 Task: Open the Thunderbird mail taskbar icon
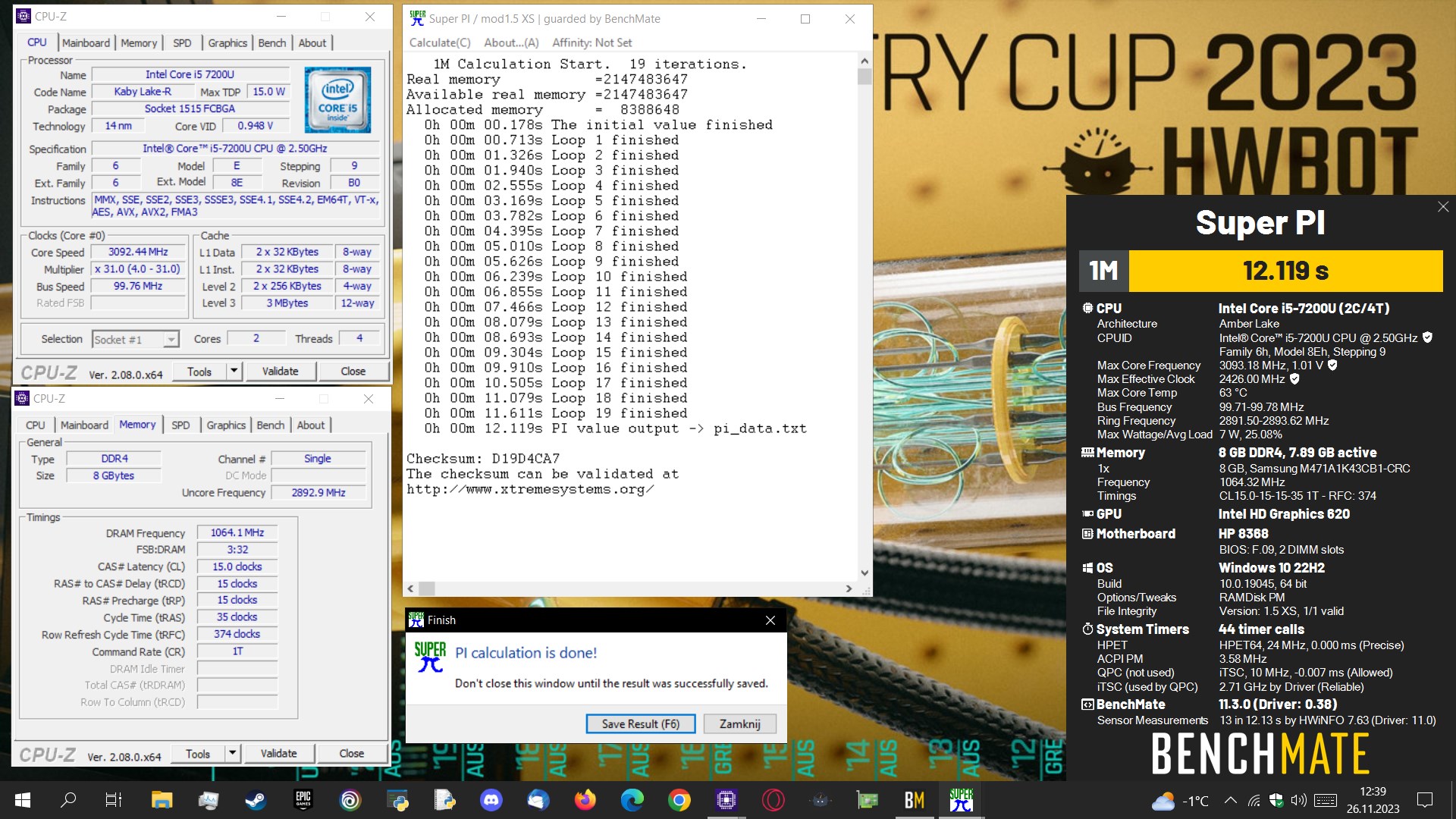coord(538,800)
